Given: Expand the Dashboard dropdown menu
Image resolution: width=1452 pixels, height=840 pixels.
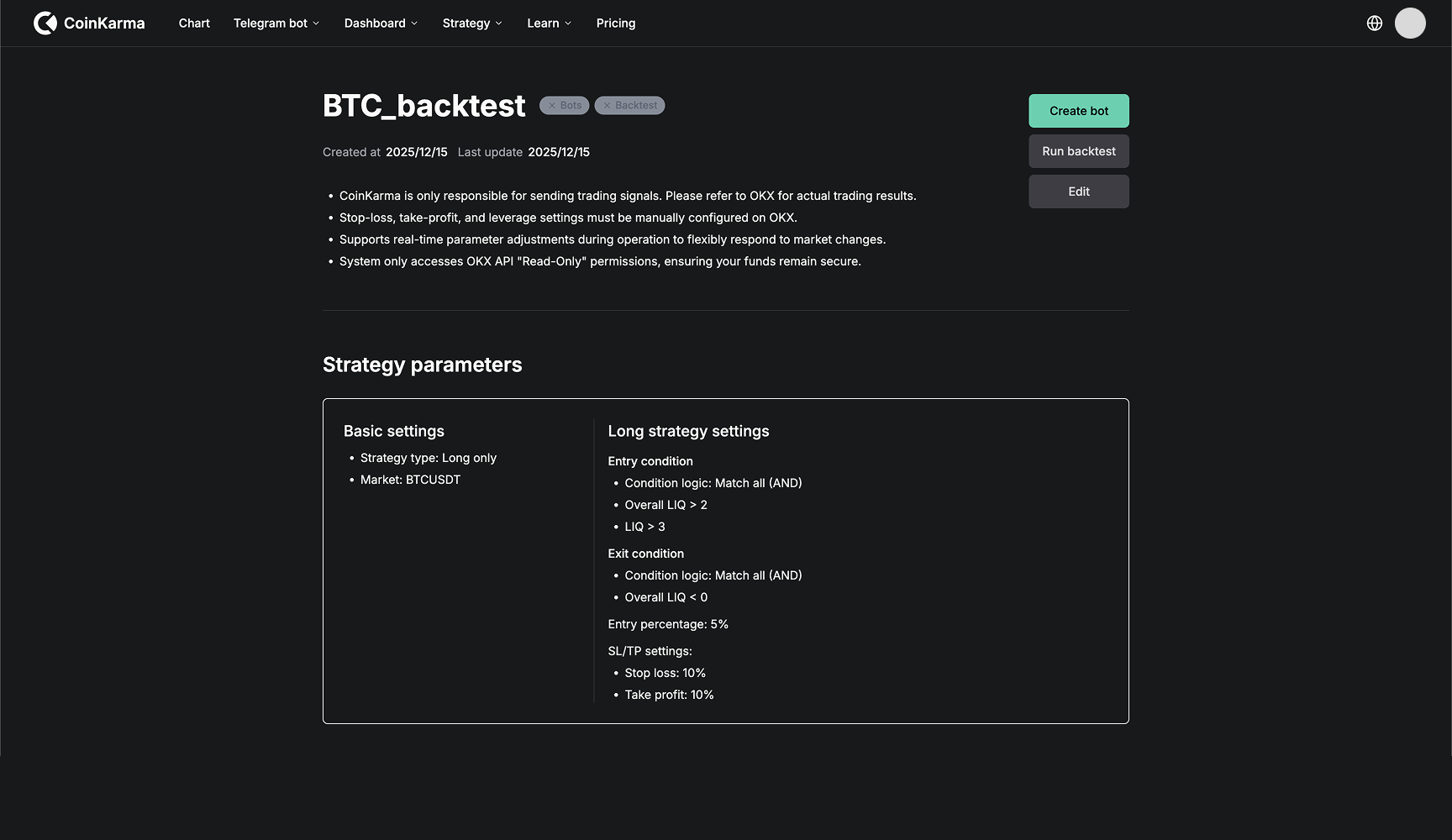Looking at the screenshot, I should pyautogui.click(x=381, y=24).
